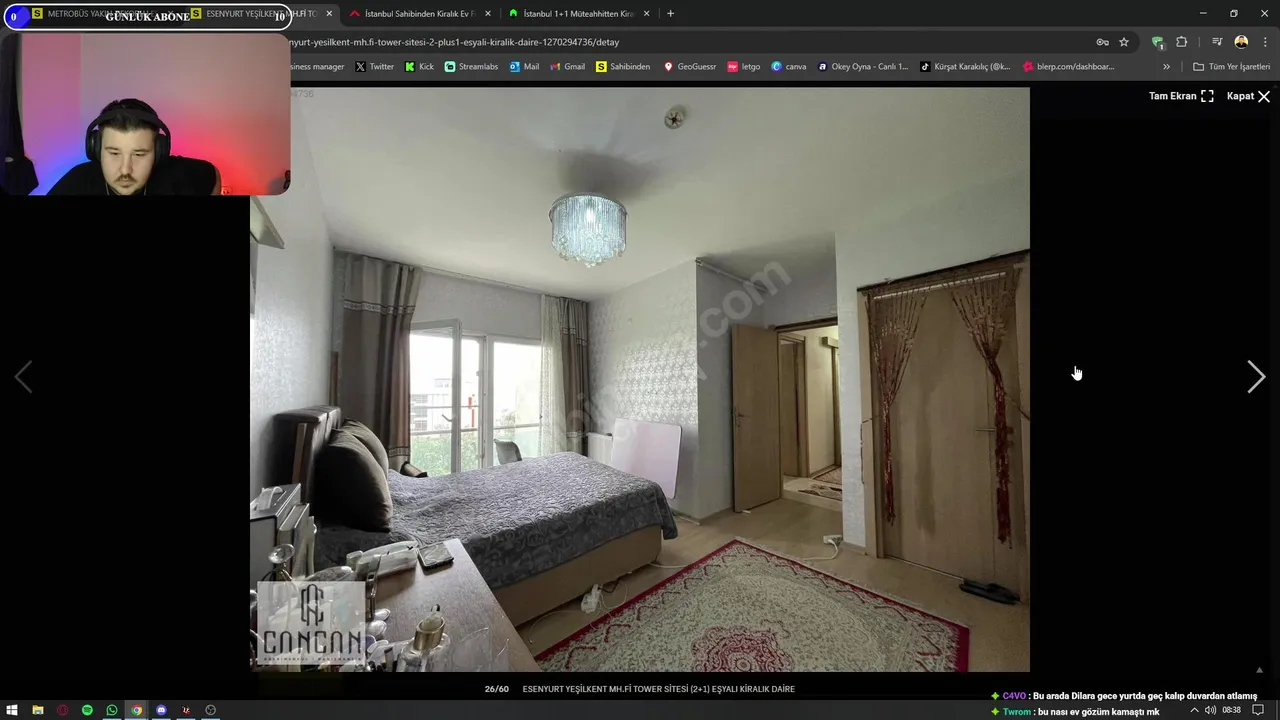The width and height of the screenshot is (1280, 720).
Task: Open the volume control in system tray
Action: [1210, 710]
